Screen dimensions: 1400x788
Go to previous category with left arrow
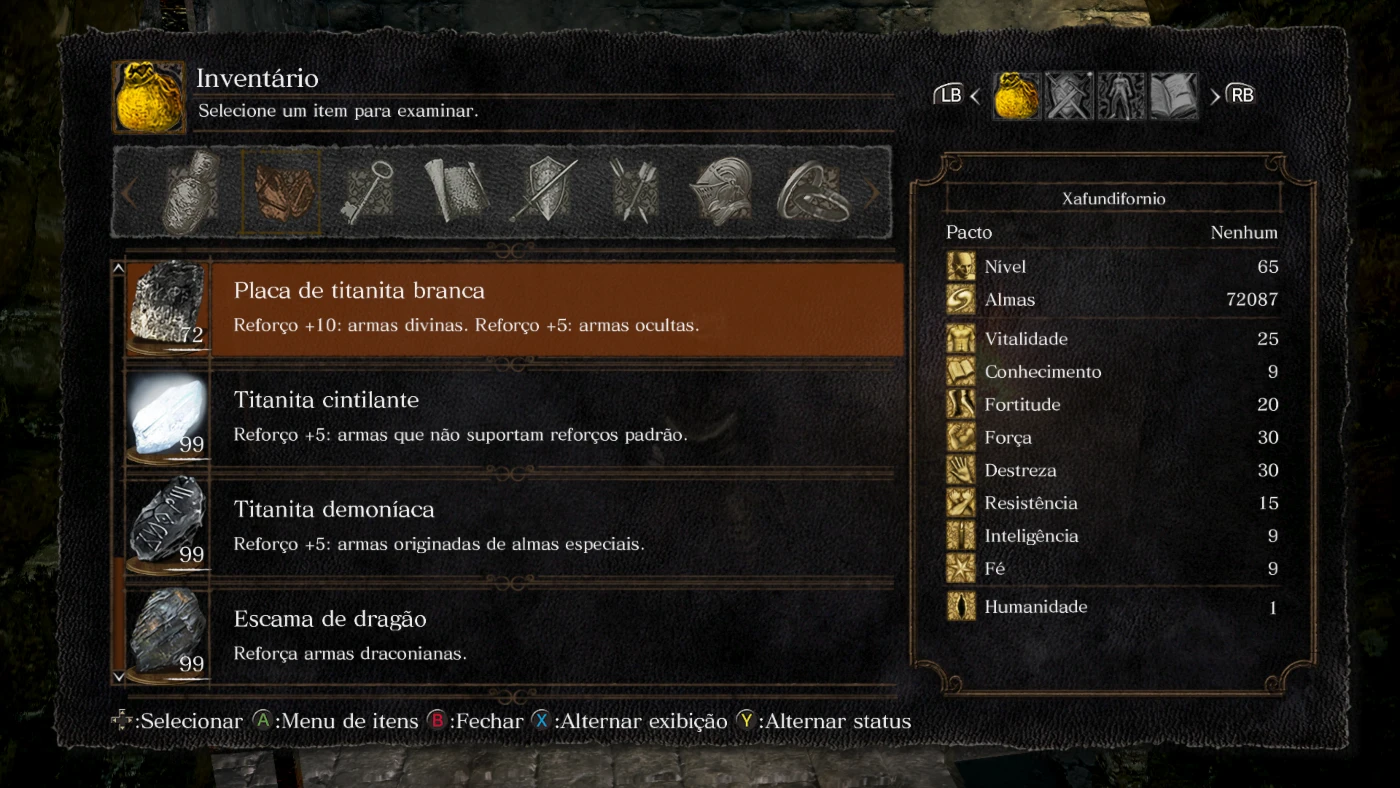click(x=130, y=193)
